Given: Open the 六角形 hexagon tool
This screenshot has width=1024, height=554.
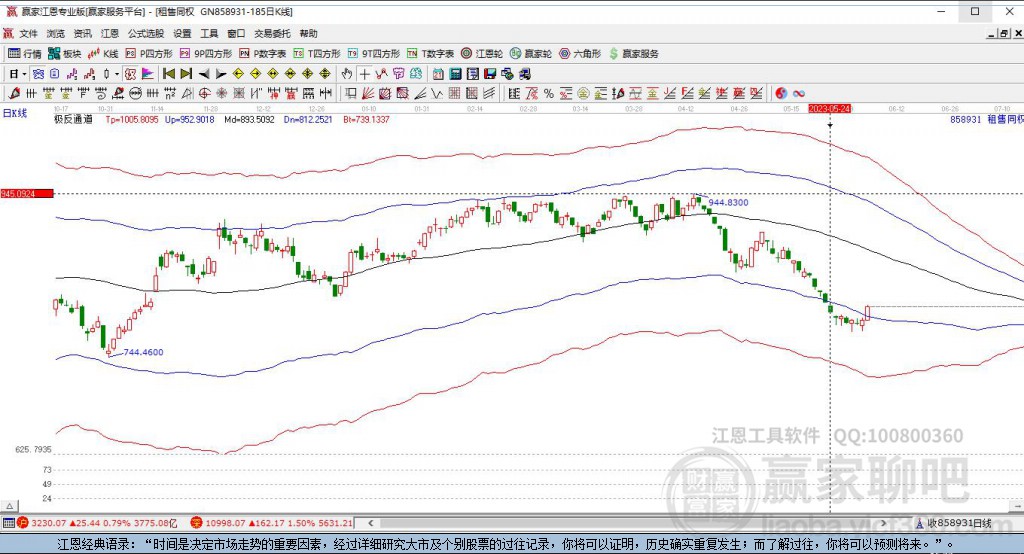Looking at the screenshot, I should coord(580,54).
